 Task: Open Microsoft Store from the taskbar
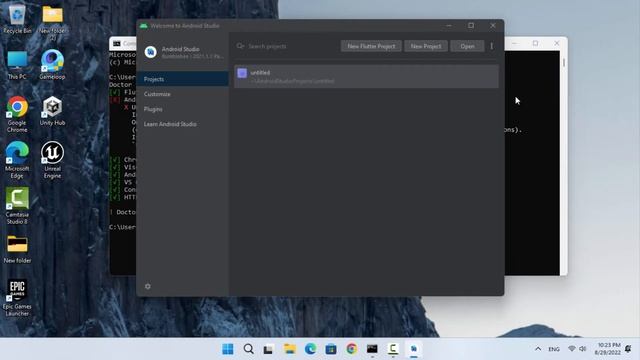pyautogui.click(x=331, y=349)
